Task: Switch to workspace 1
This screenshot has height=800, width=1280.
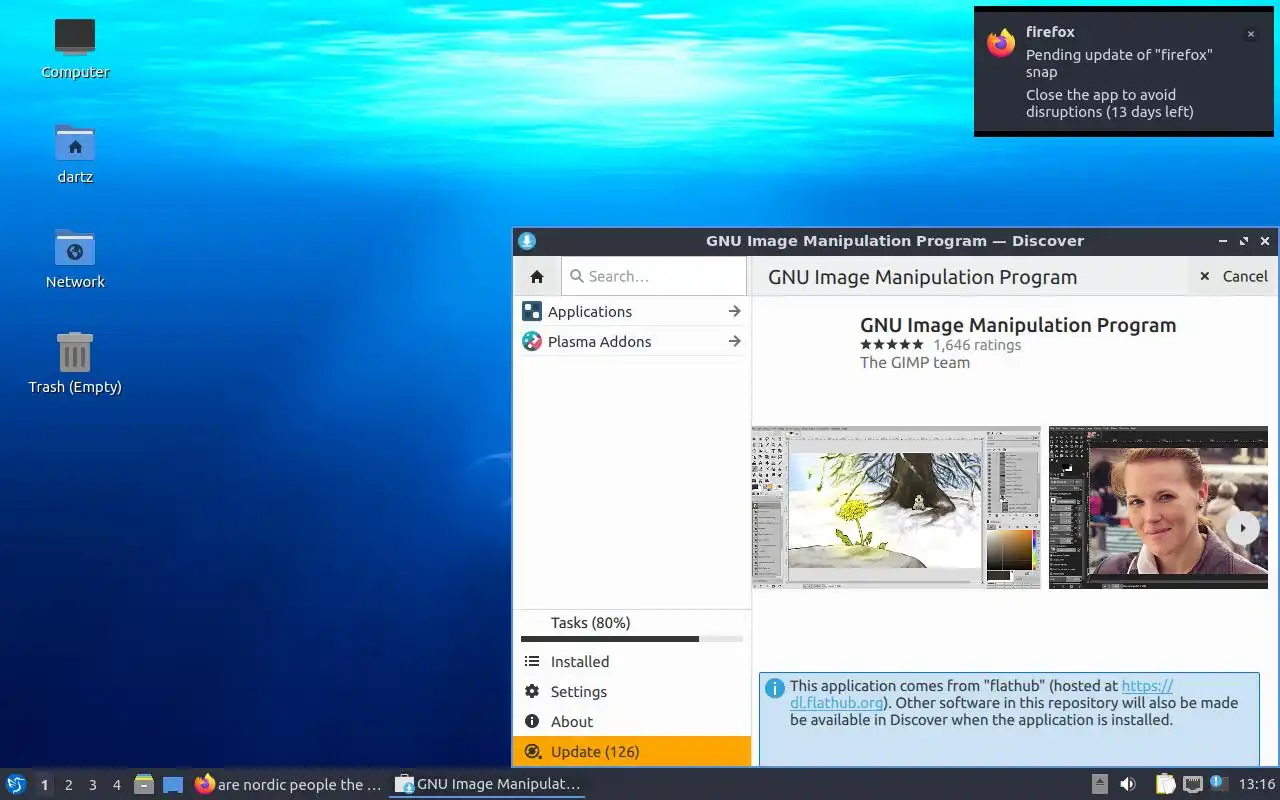Action: click(x=44, y=785)
